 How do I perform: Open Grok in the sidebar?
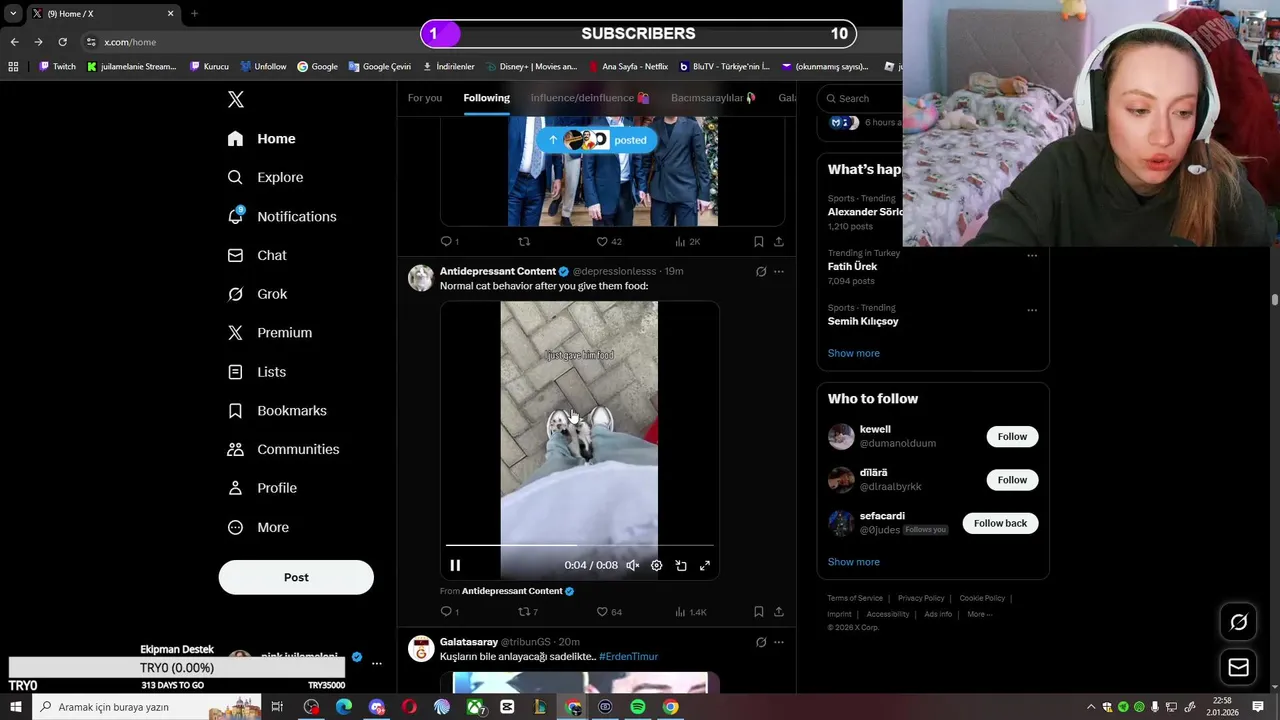257,294
